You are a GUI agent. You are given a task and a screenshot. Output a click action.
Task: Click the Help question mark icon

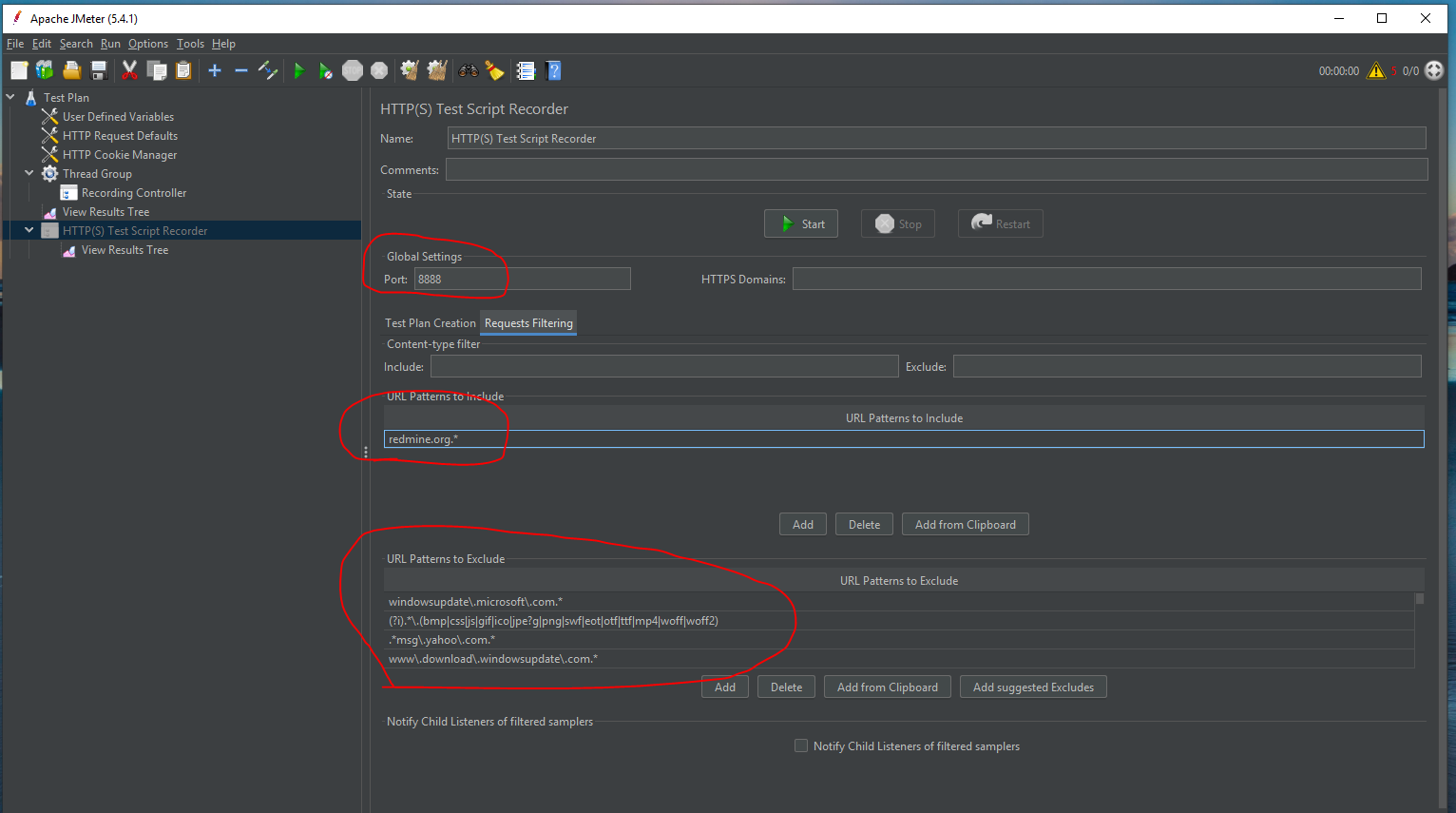coord(554,70)
